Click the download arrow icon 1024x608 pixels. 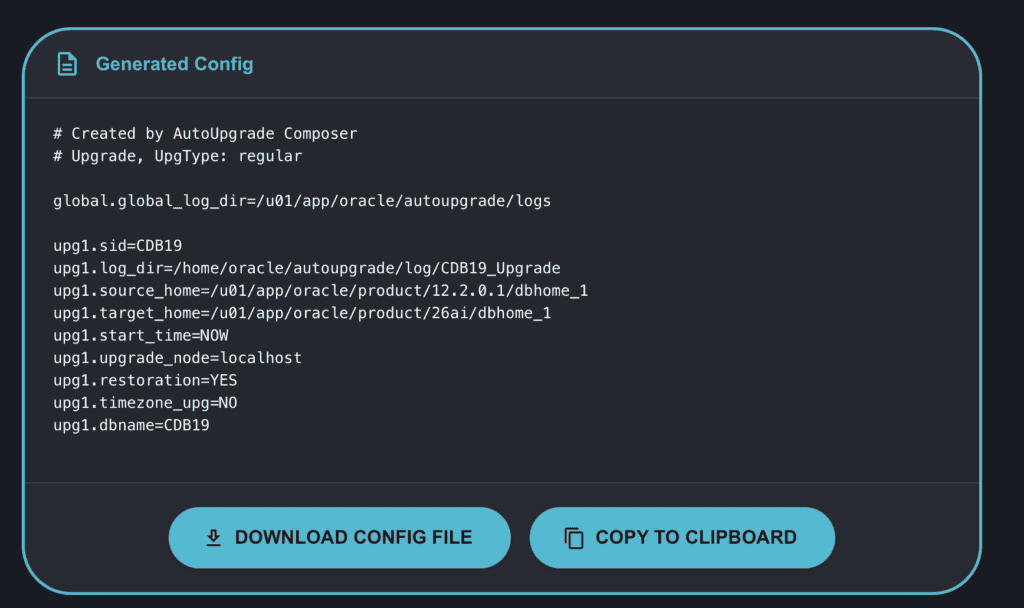point(213,538)
